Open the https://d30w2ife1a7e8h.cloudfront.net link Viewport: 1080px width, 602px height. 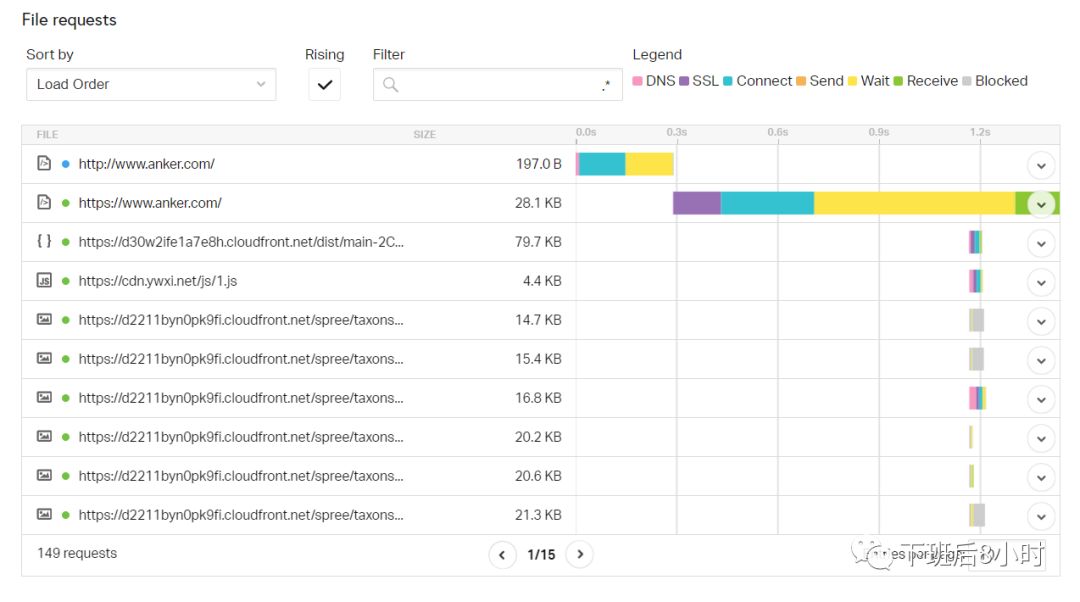[241, 242]
